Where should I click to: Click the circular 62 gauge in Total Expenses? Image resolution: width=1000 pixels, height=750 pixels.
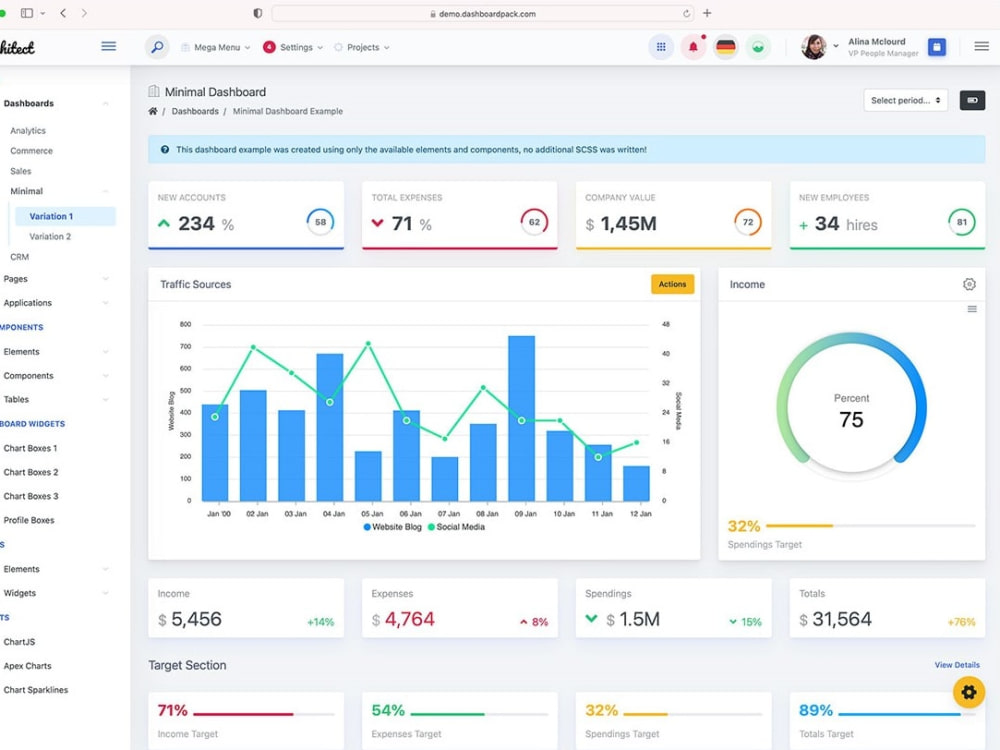click(x=534, y=222)
